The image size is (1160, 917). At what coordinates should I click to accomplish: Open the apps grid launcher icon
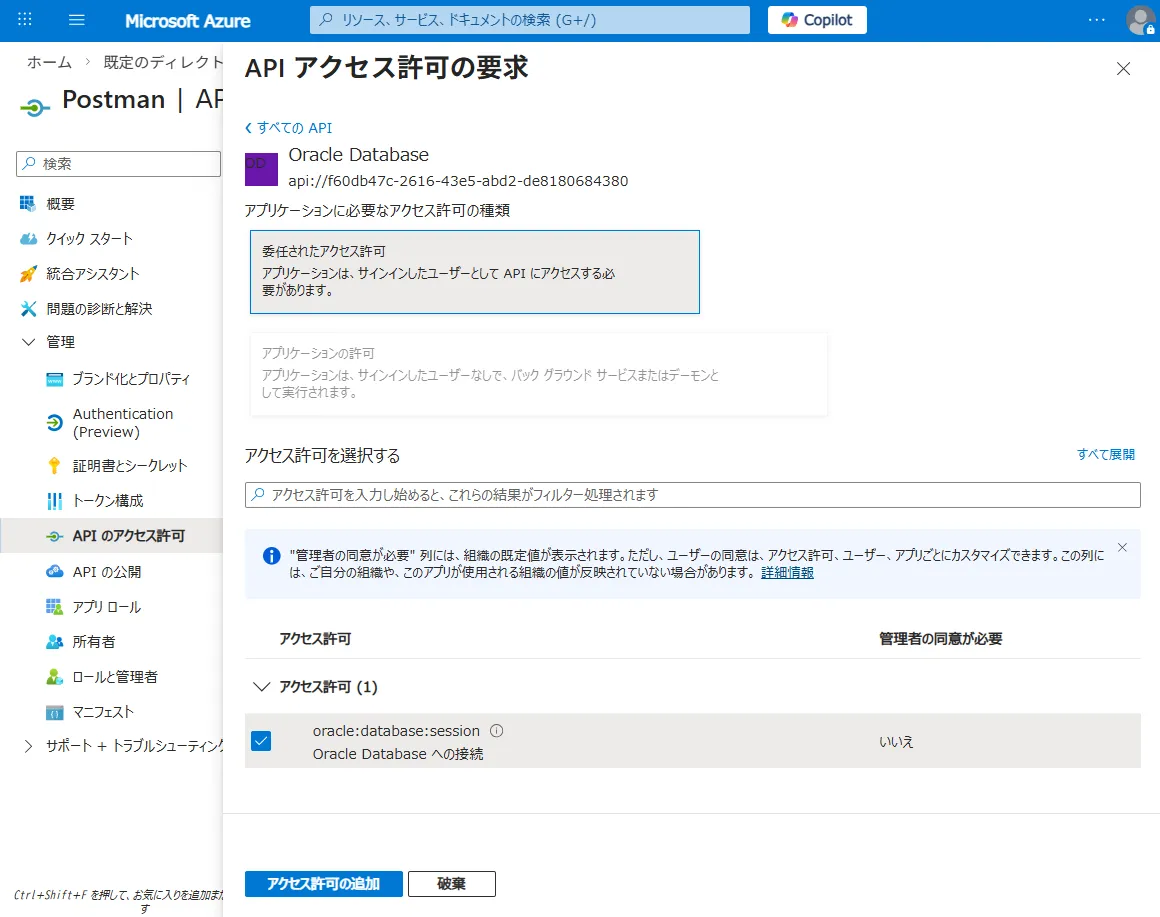click(x=26, y=20)
